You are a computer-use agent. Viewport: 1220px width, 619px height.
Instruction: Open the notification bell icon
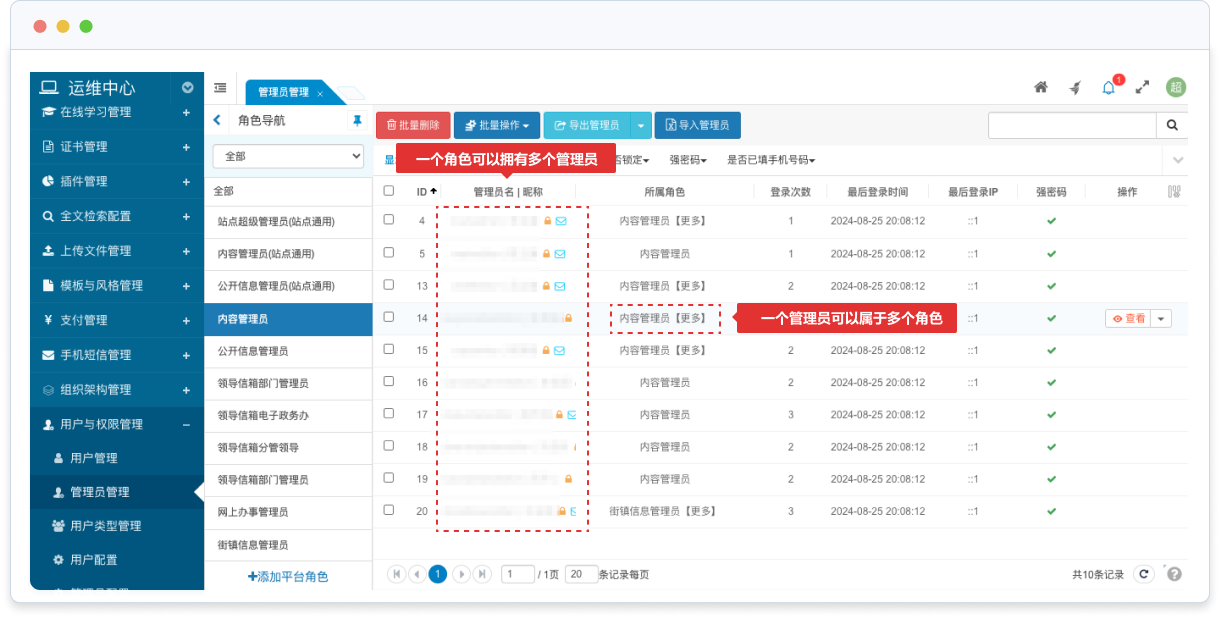[x=1108, y=88]
